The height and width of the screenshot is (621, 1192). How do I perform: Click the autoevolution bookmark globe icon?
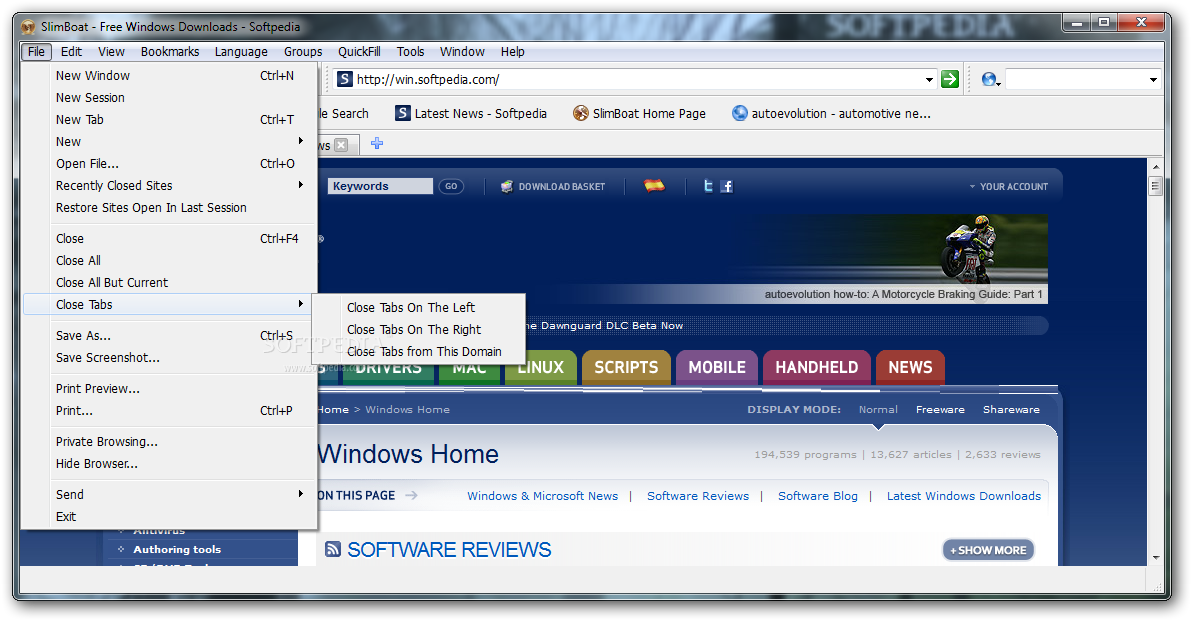pos(740,113)
